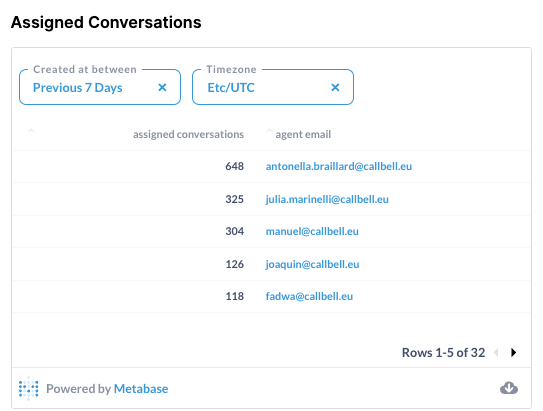Go to next page of rows
543x411 pixels.
(x=514, y=352)
